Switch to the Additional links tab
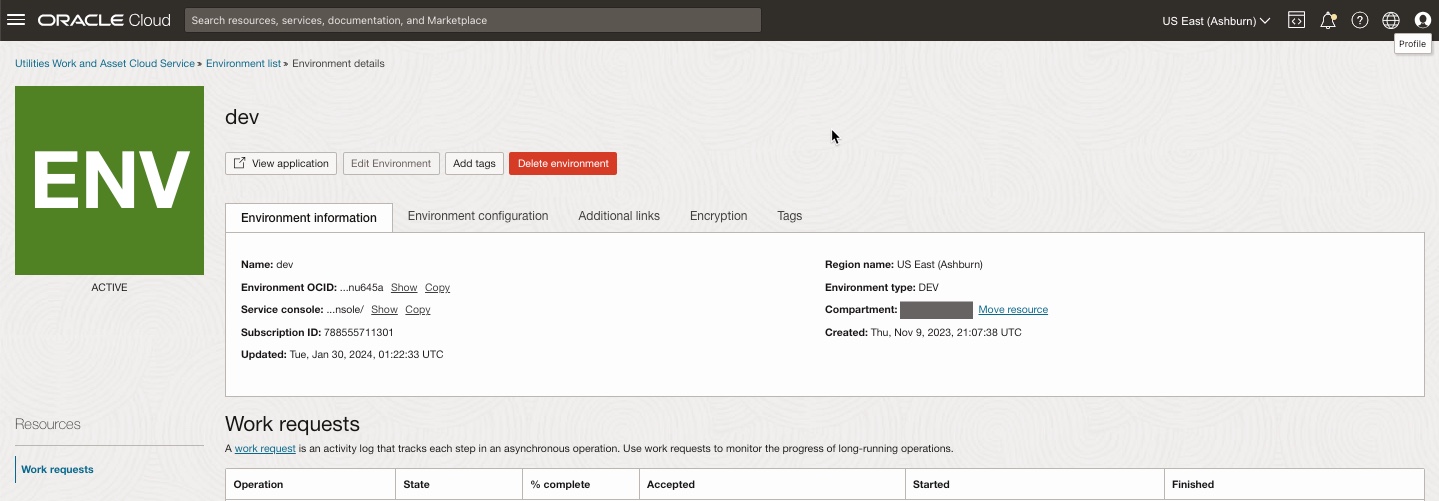The height and width of the screenshot is (501, 1439). click(x=619, y=216)
